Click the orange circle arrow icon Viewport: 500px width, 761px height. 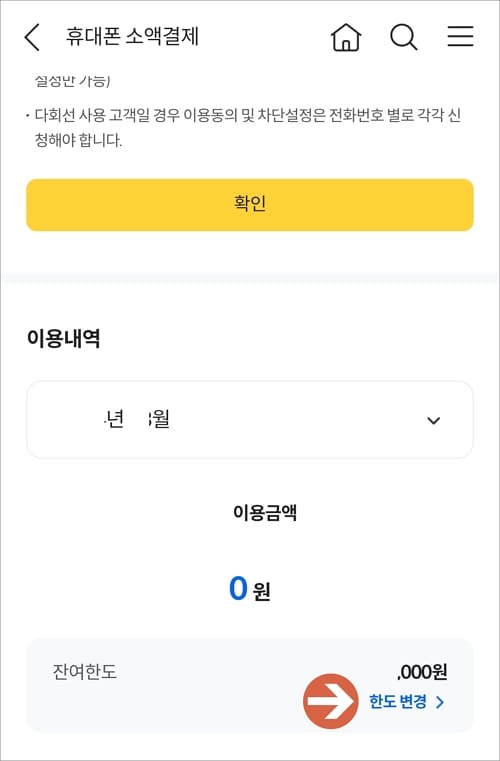tap(331, 701)
